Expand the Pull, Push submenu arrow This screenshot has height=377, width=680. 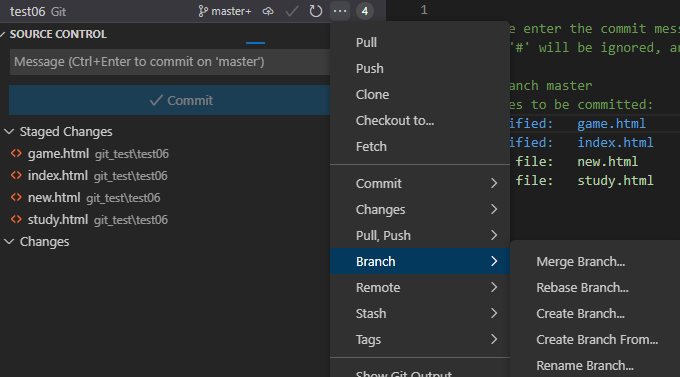[x=494, y=235]
